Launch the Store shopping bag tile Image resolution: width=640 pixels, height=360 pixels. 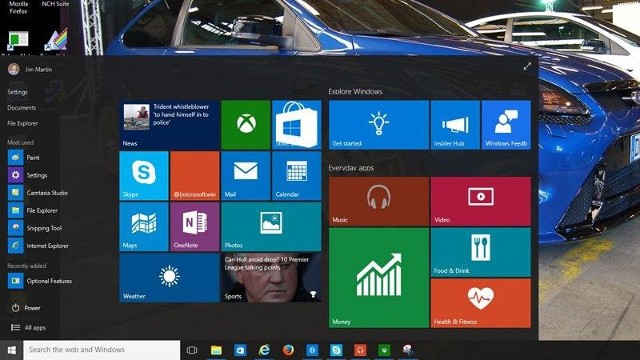pyautogui.click(x=296, y=124)
